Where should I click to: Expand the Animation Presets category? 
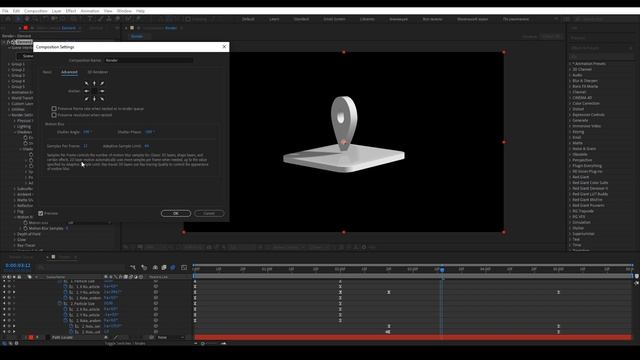pyautogui.click(x=570, y=64)
